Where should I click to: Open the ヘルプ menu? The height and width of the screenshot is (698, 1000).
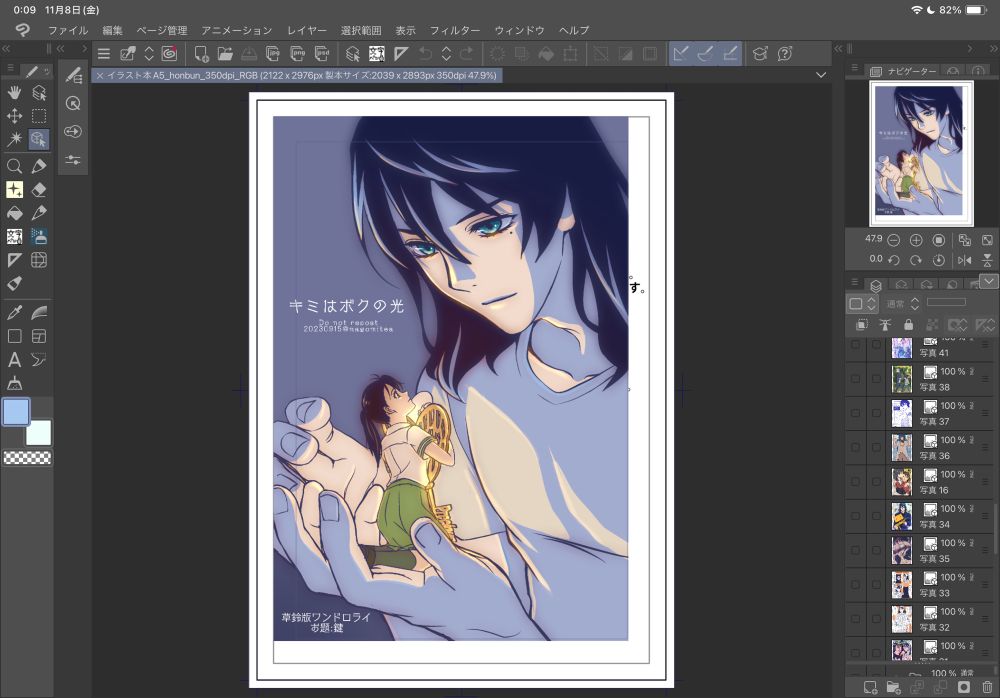[574, 30]
